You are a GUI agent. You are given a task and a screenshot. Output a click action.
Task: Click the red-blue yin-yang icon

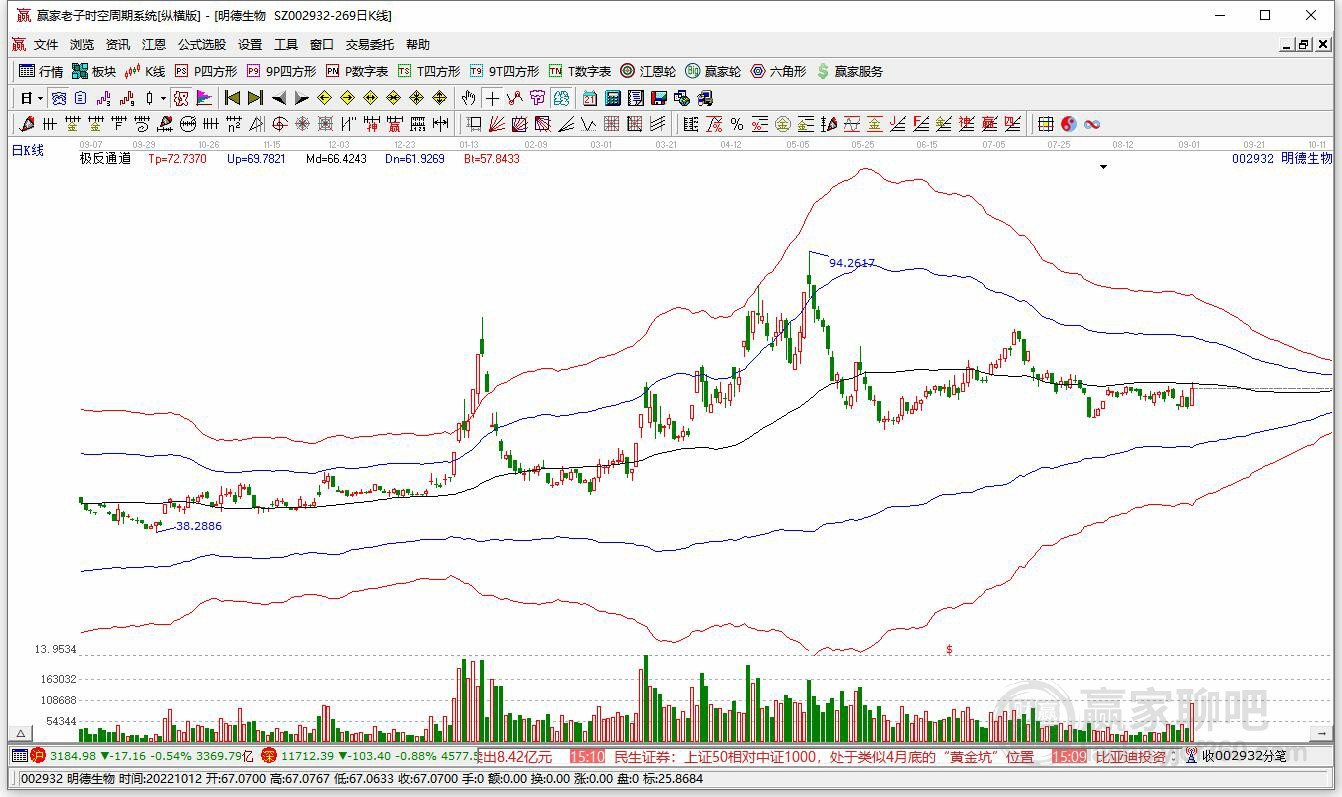pyautogui.click(x=1068, y=124)
